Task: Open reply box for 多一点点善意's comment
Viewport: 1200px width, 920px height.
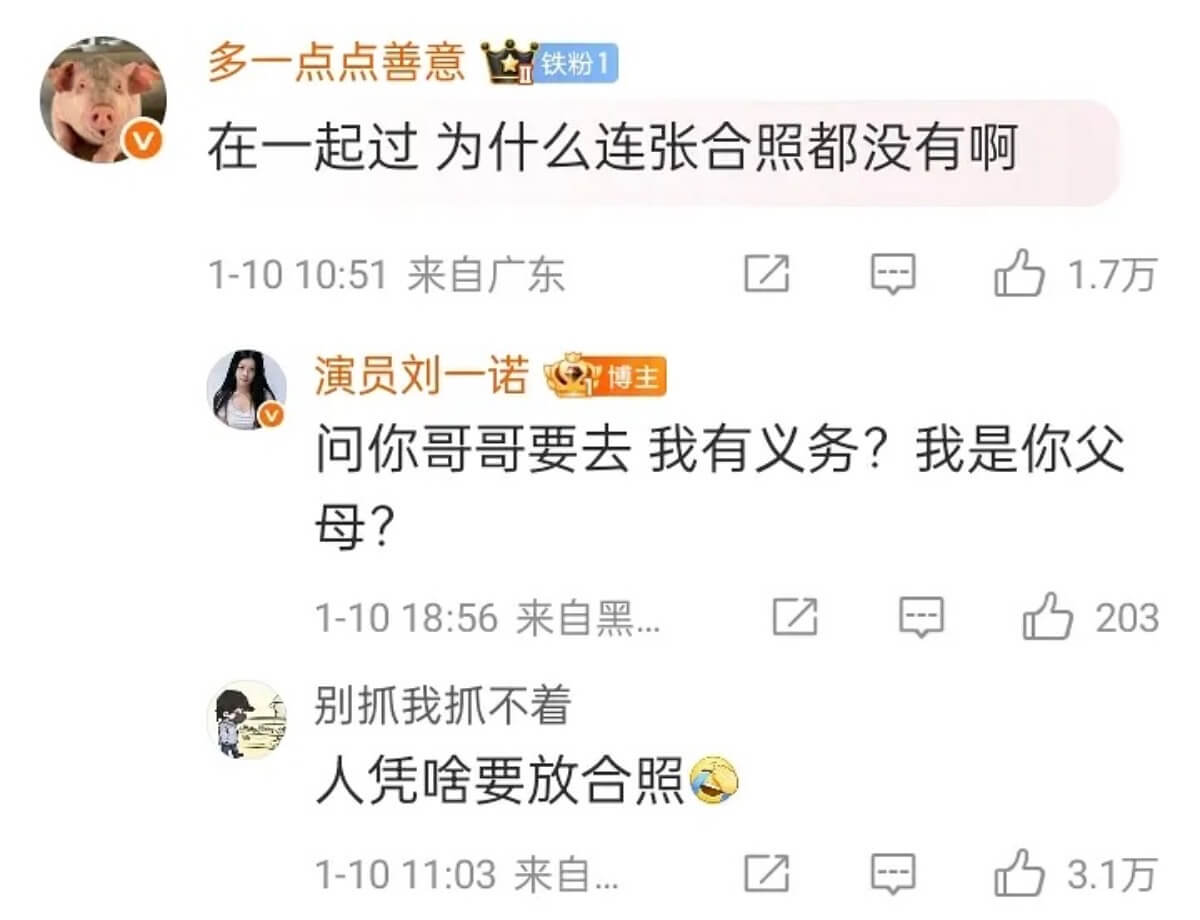Action: tap(893, 273)
